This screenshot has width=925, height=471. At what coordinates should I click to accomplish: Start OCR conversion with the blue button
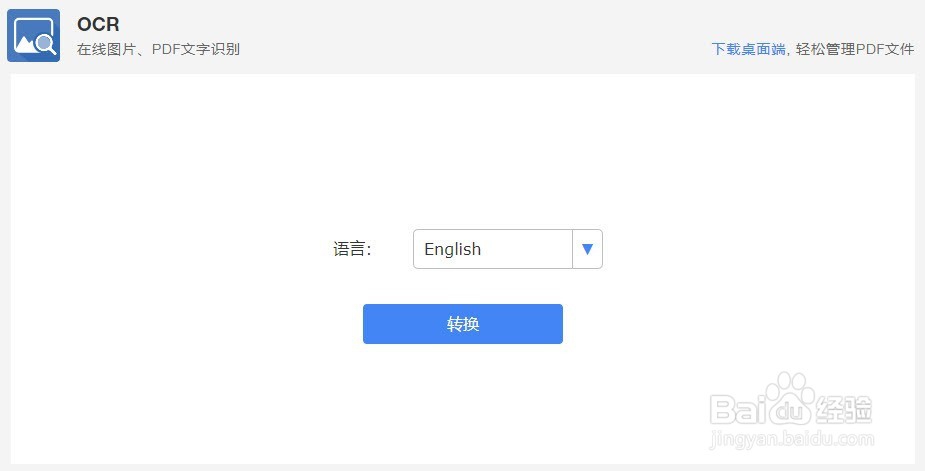point(462,324)
